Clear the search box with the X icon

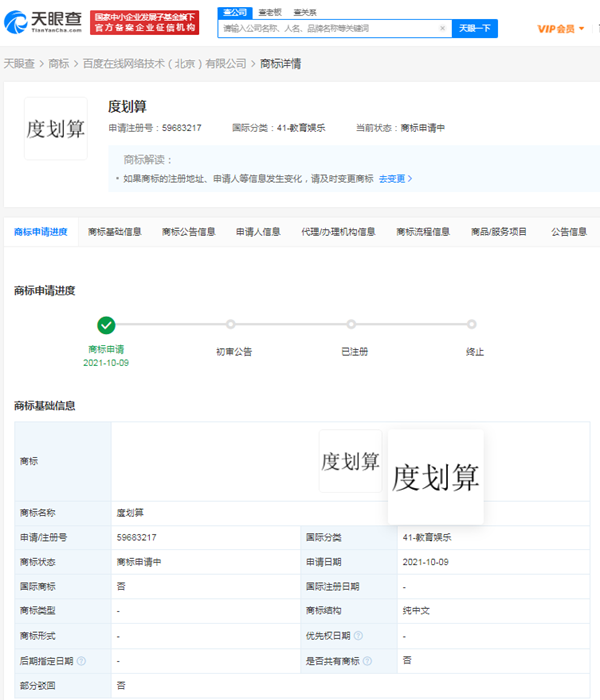pyautogui.click(x=443, y=29)
